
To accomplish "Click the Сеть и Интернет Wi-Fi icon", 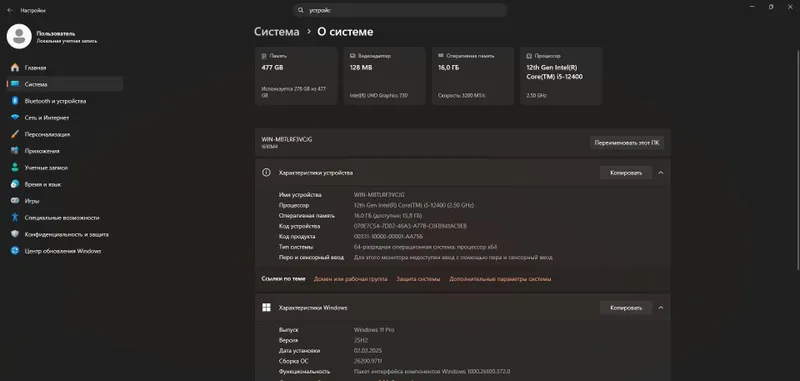I will 15,118.
